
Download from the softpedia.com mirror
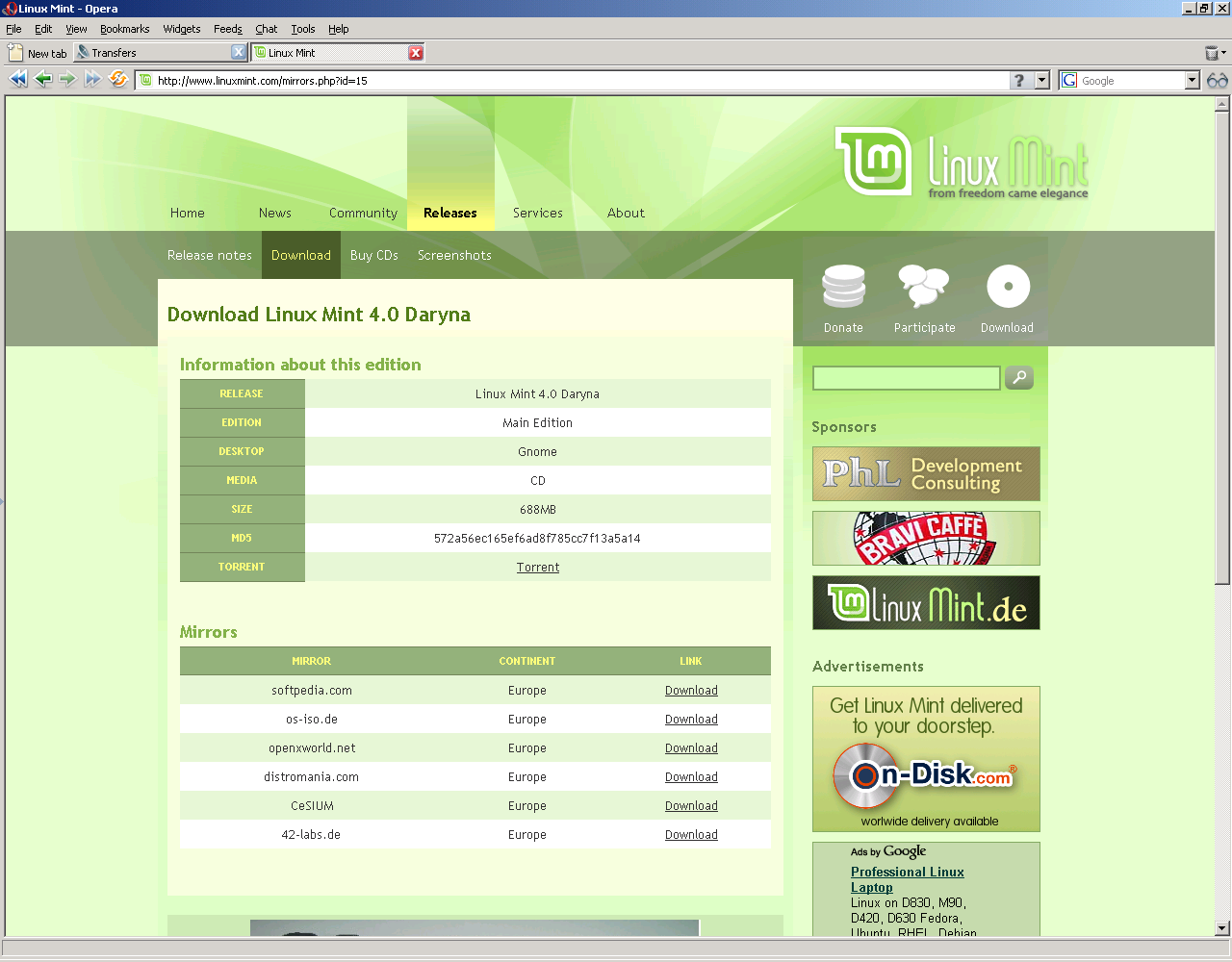pyautogui.click(x=691, y=691)
